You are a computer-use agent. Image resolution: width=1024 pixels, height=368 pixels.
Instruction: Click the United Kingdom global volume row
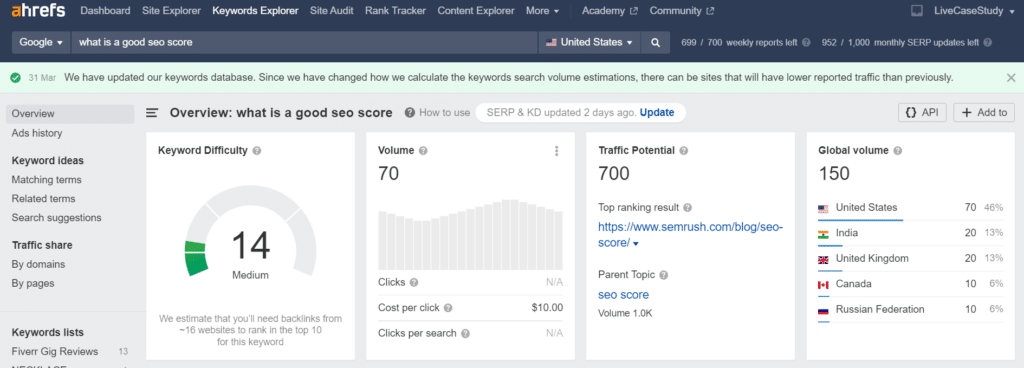click(x=910, y=259)
